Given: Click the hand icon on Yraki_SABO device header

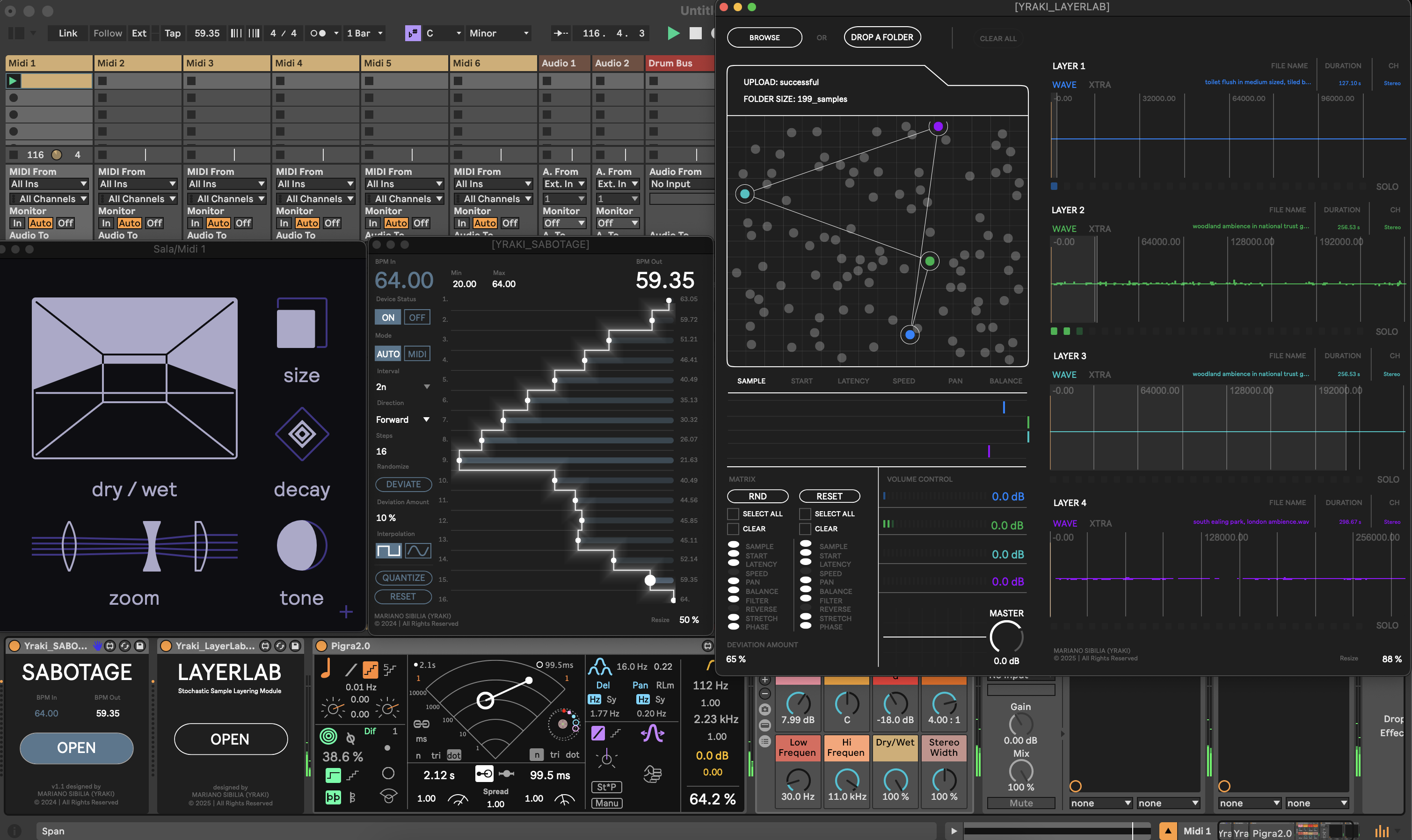Looking at the screenshot, I should coord(97,646).
